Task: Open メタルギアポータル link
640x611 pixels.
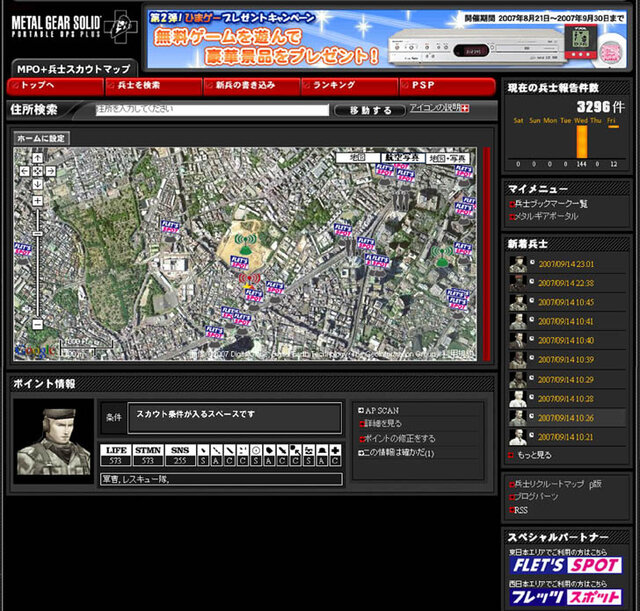Action: click(x=544, y=216)
